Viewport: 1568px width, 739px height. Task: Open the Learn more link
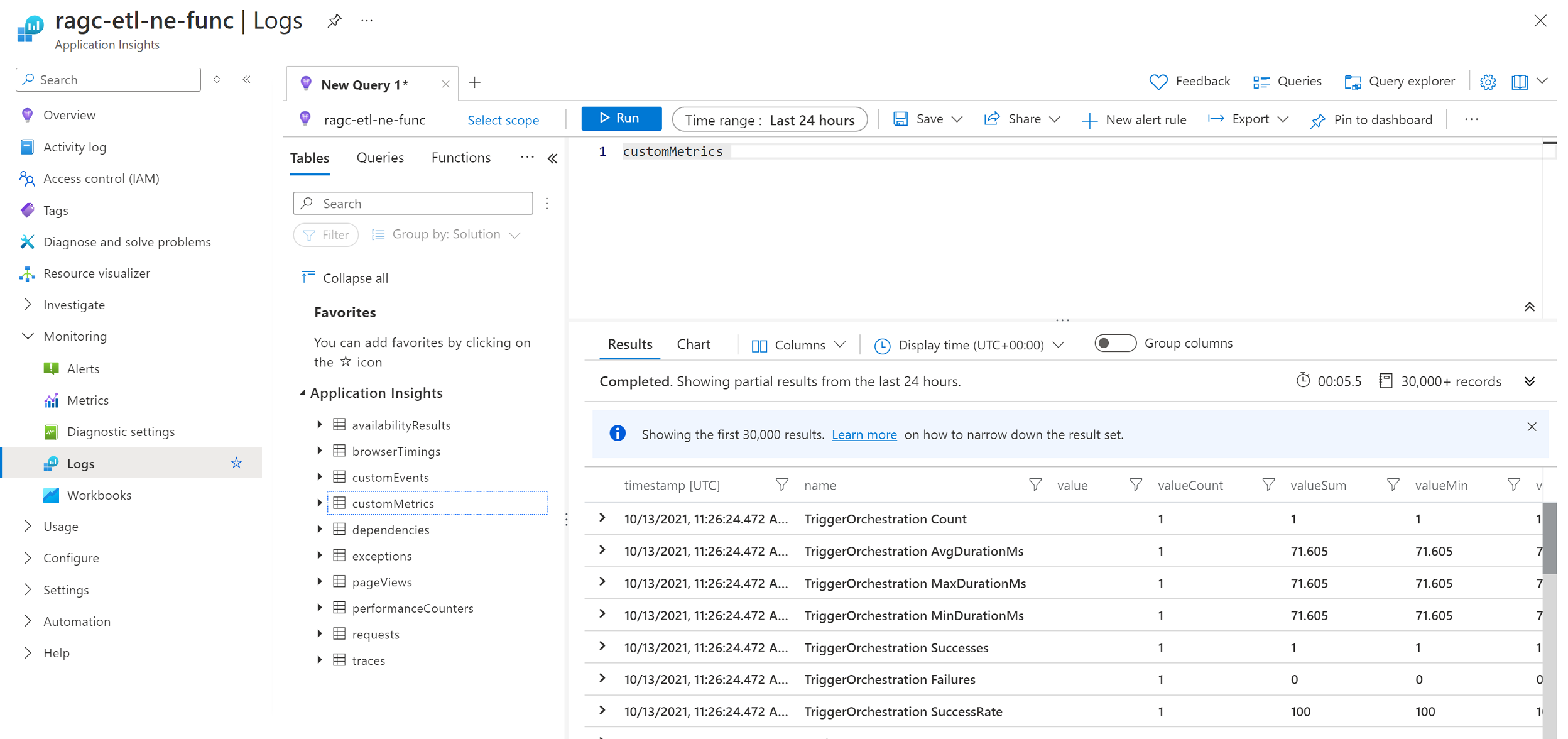point(864,434)
